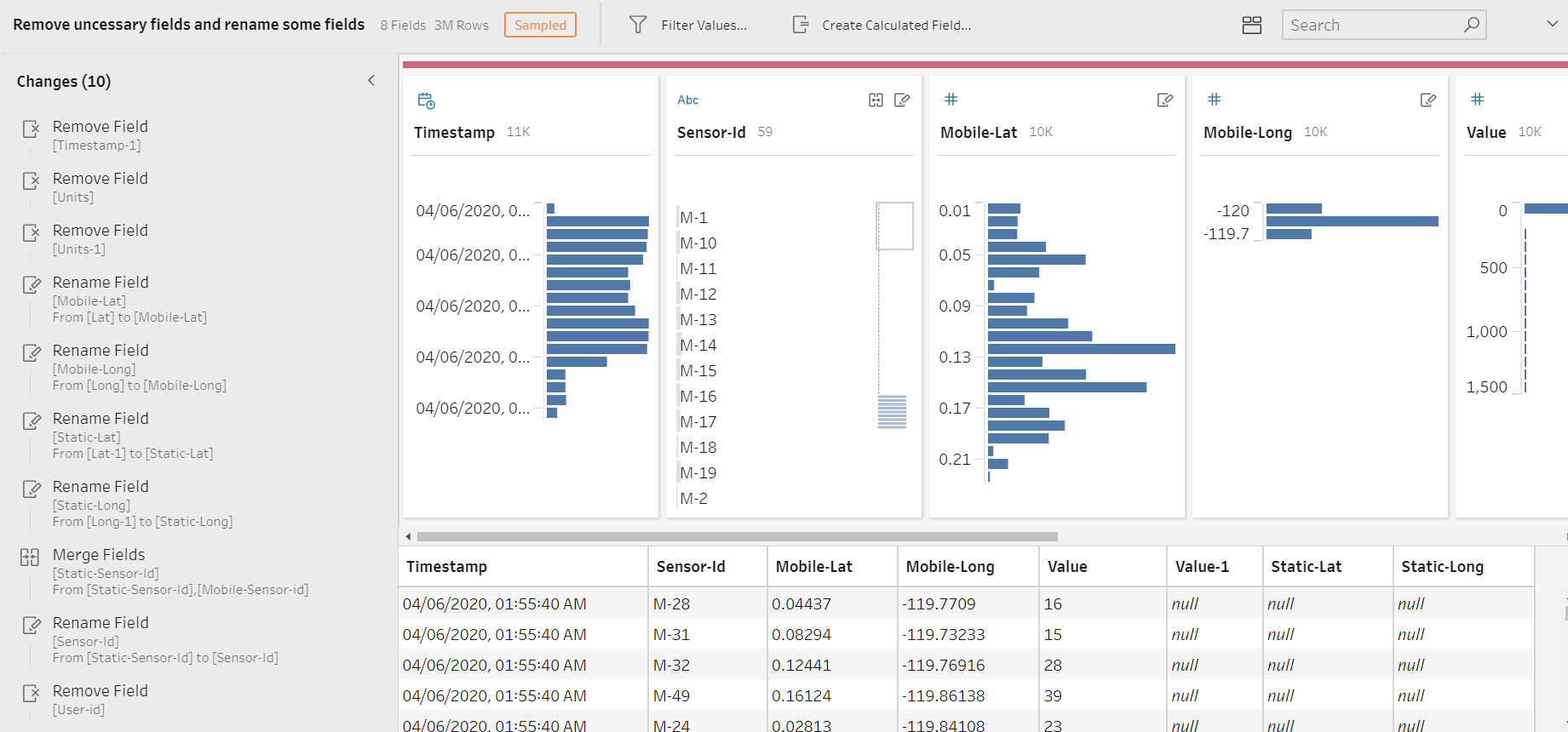The height and width of the screenshot is (732, 1568).
Task: Click the Mobile-Lat field name in profile card
Action: [x=979, y=132]
